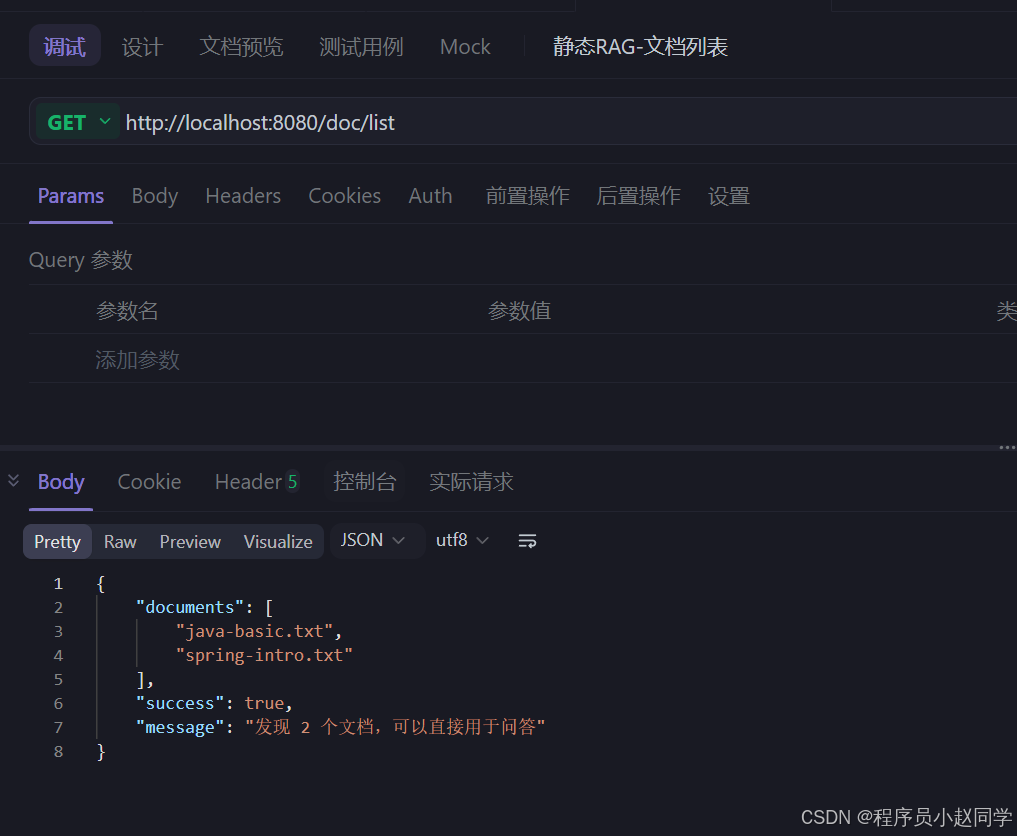This screenshot has height=836, width=1017.
Task: View the Header 5 response tab
Action: [x=256, y=481]
